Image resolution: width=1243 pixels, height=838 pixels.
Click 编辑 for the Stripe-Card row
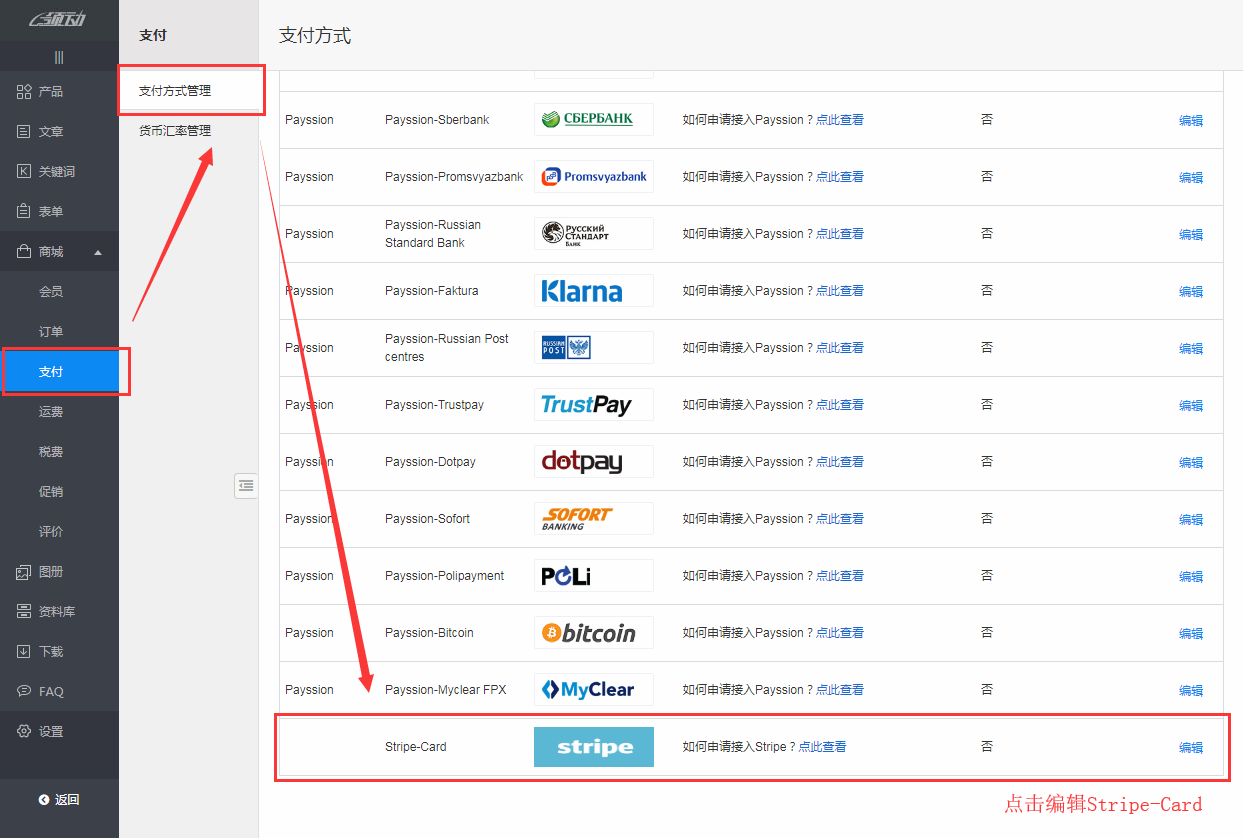point(1190,748)
